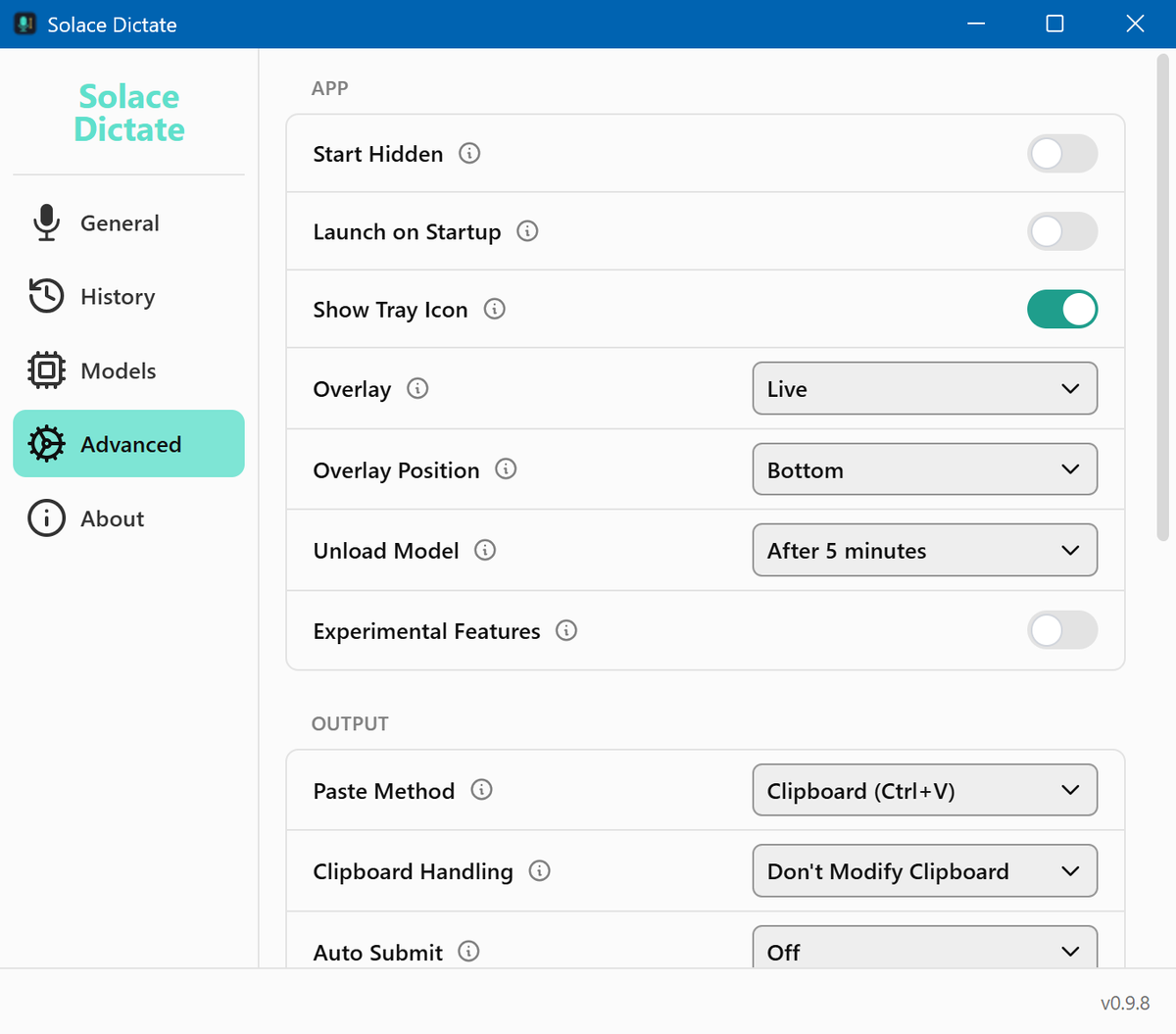Click info icon next to Paste Method
Image resolution: width=1176 pixels, height=1034 pixels.
click(481, 789)
